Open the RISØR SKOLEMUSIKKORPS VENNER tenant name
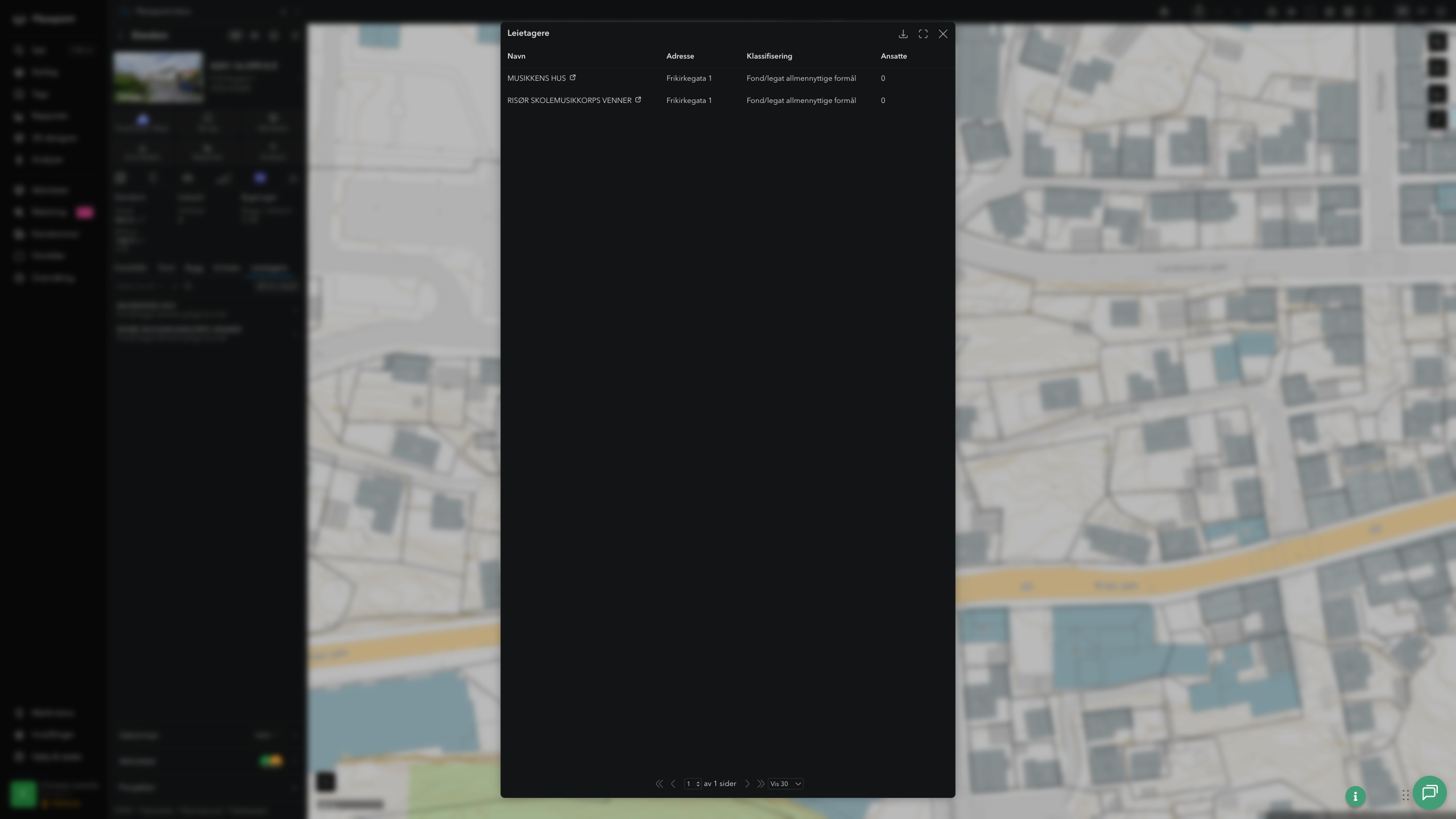1456x819 pixels. coord(569,101)
